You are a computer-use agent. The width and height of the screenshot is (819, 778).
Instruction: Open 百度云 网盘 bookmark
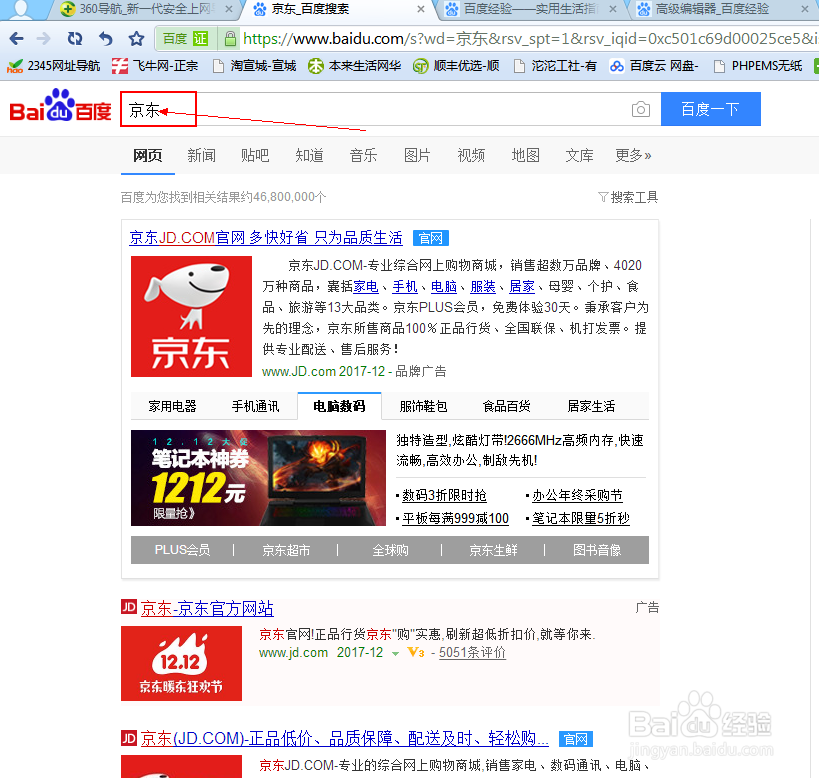pyautogui.click(x=653, y=66)
